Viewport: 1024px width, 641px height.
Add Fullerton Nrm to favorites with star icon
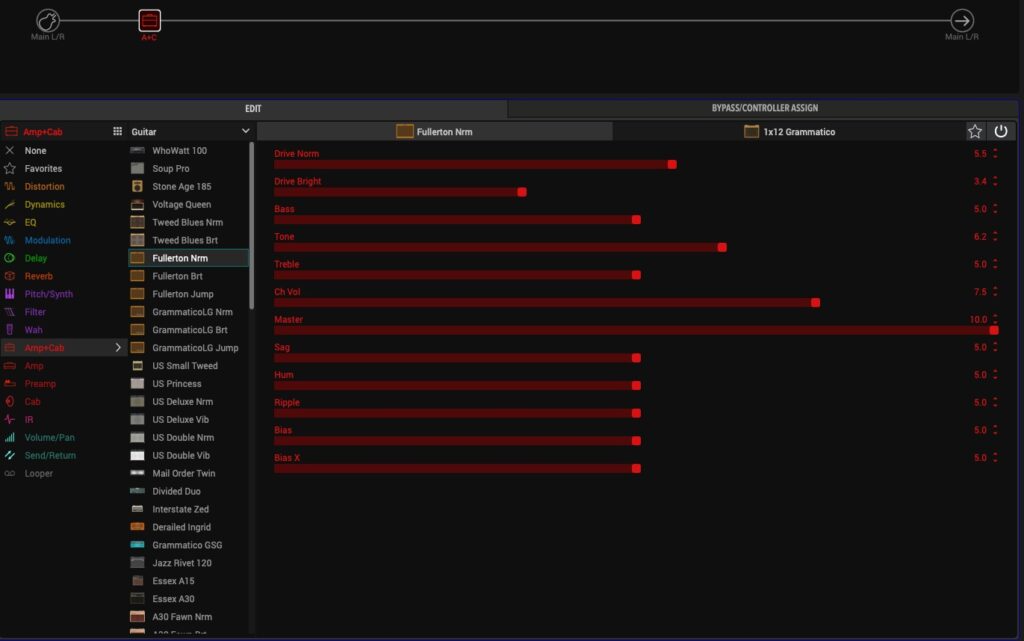point(975,131)
